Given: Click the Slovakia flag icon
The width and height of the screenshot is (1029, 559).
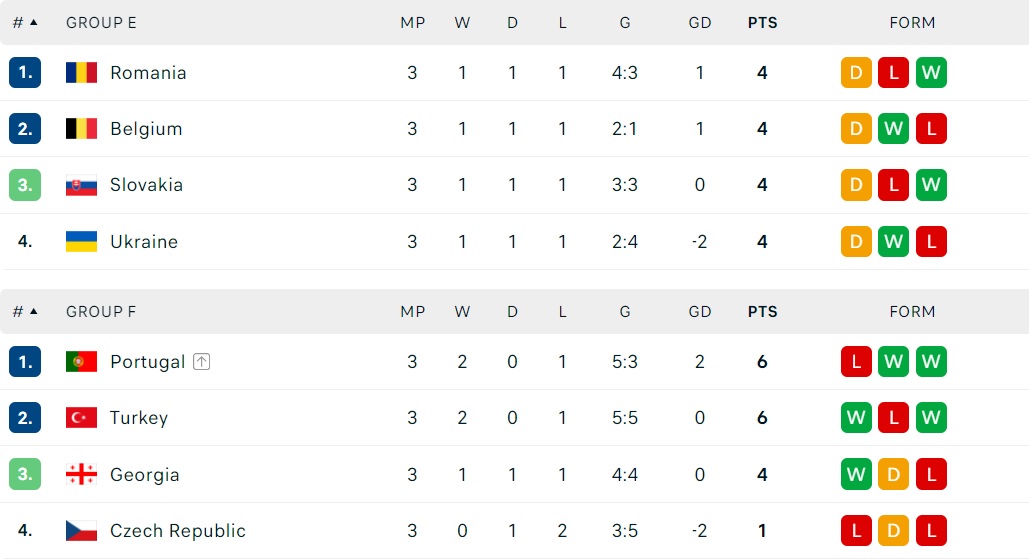Looking at the screenshot, I should [81, 185].
